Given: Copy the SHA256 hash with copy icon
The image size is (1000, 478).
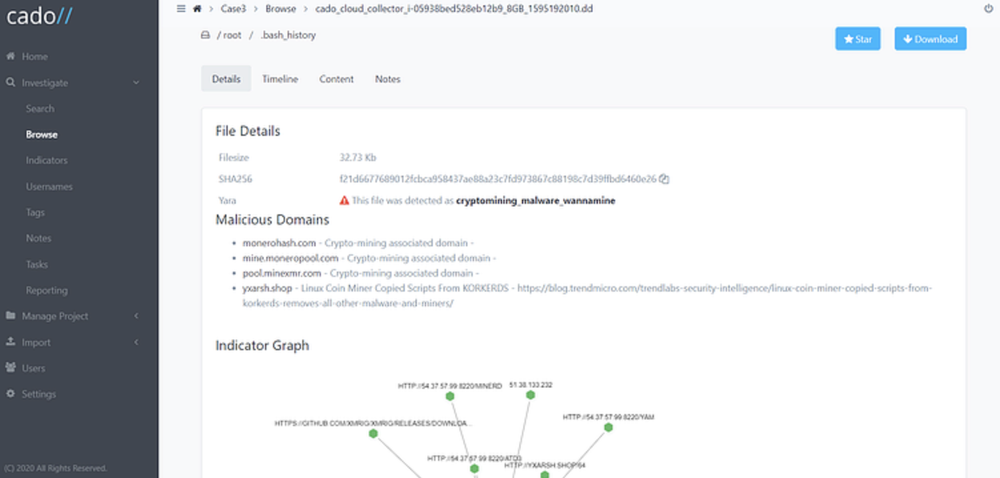Looking at the screenshot, I should [664, 179].
